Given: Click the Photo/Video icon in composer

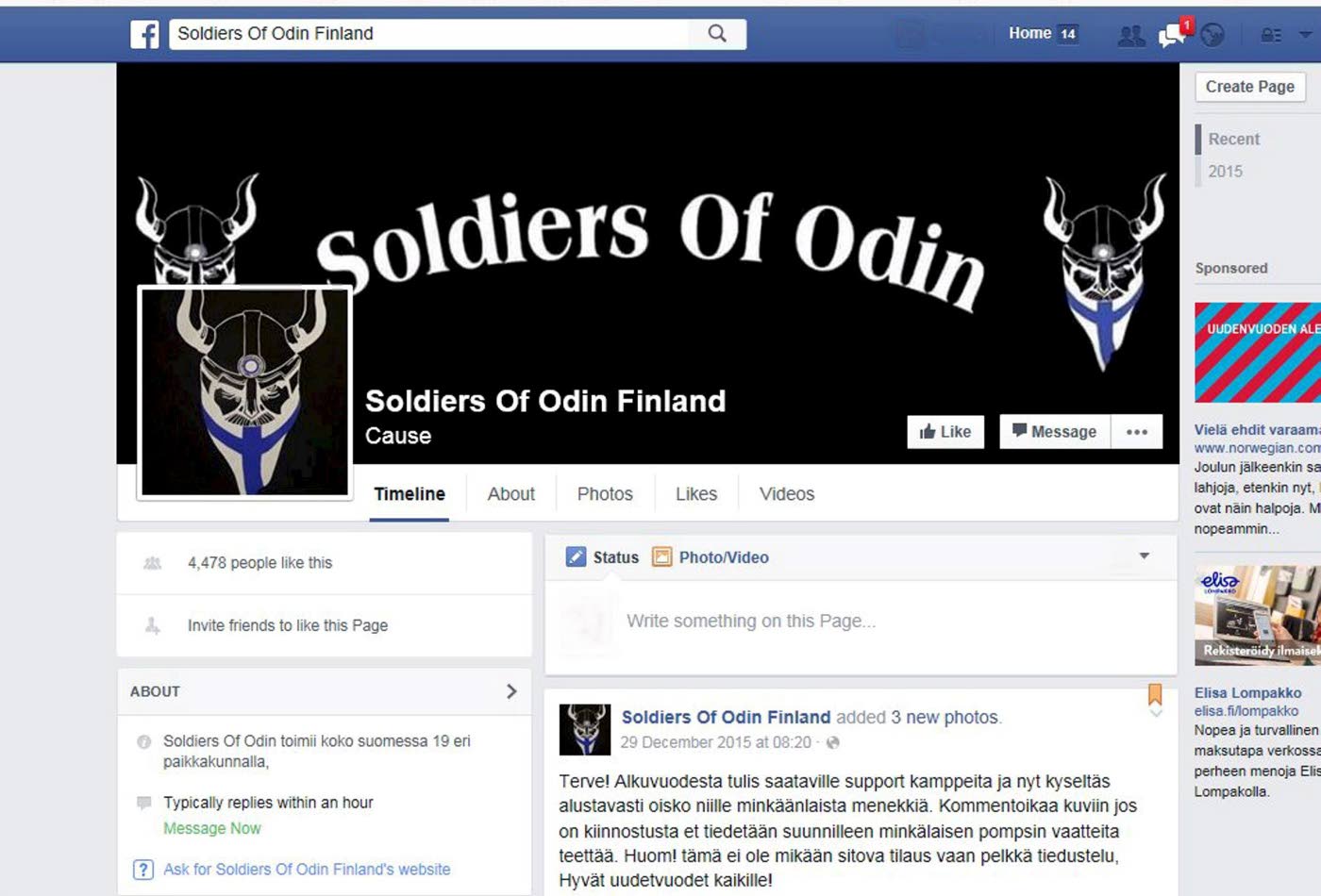Looking at the screenshot, I should (x=662, y=557).
